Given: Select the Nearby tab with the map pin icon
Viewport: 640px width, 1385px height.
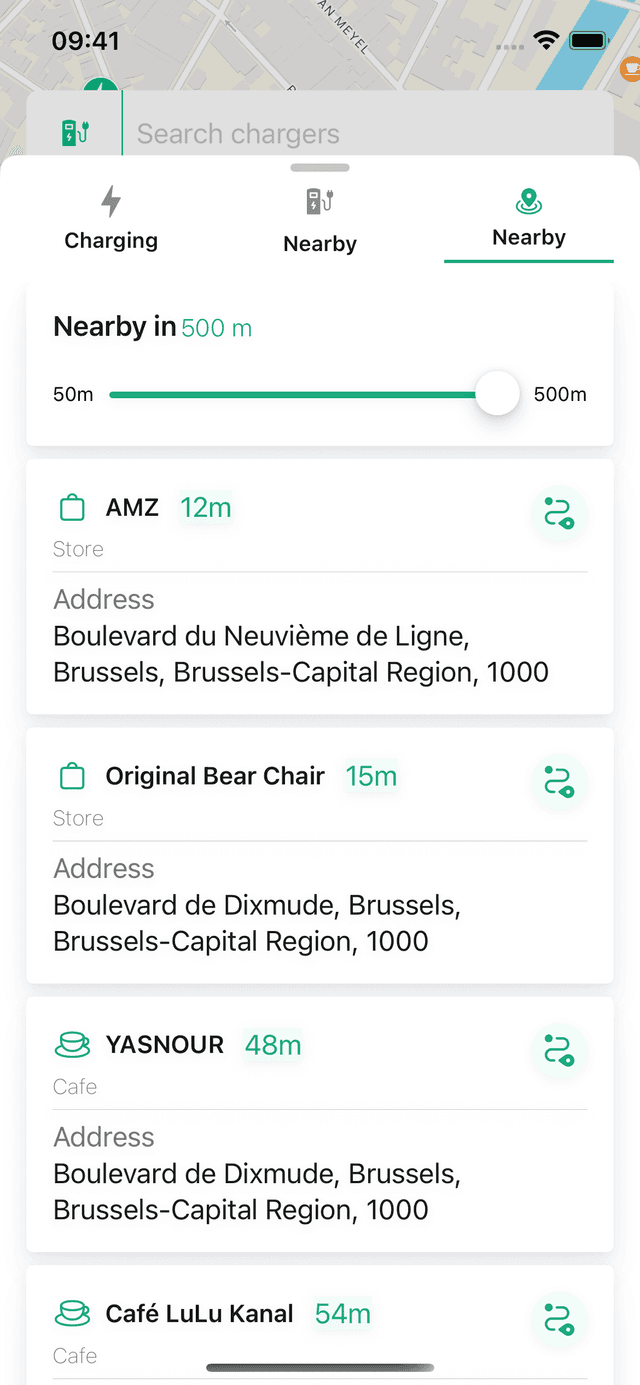Looking at the screenshot, I should (529, 218).
